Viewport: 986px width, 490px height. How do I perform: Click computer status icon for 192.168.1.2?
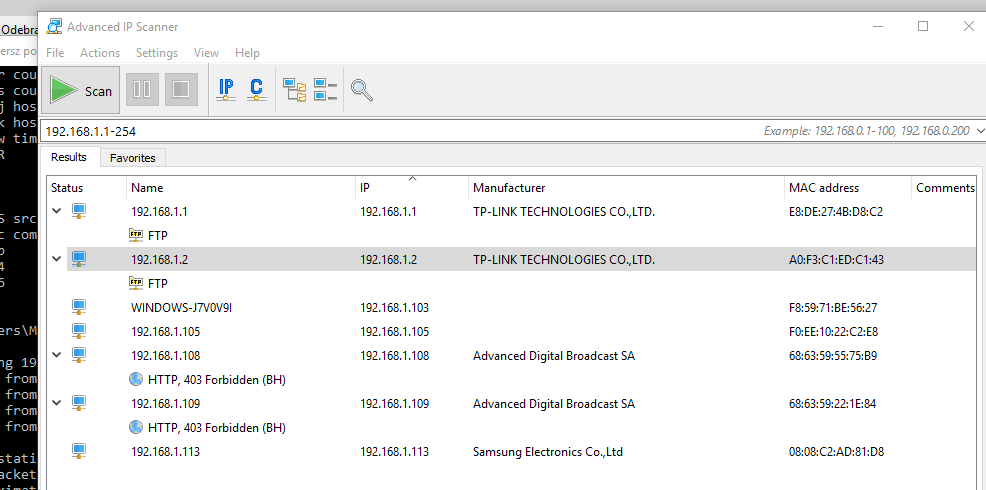pos(79,259)
